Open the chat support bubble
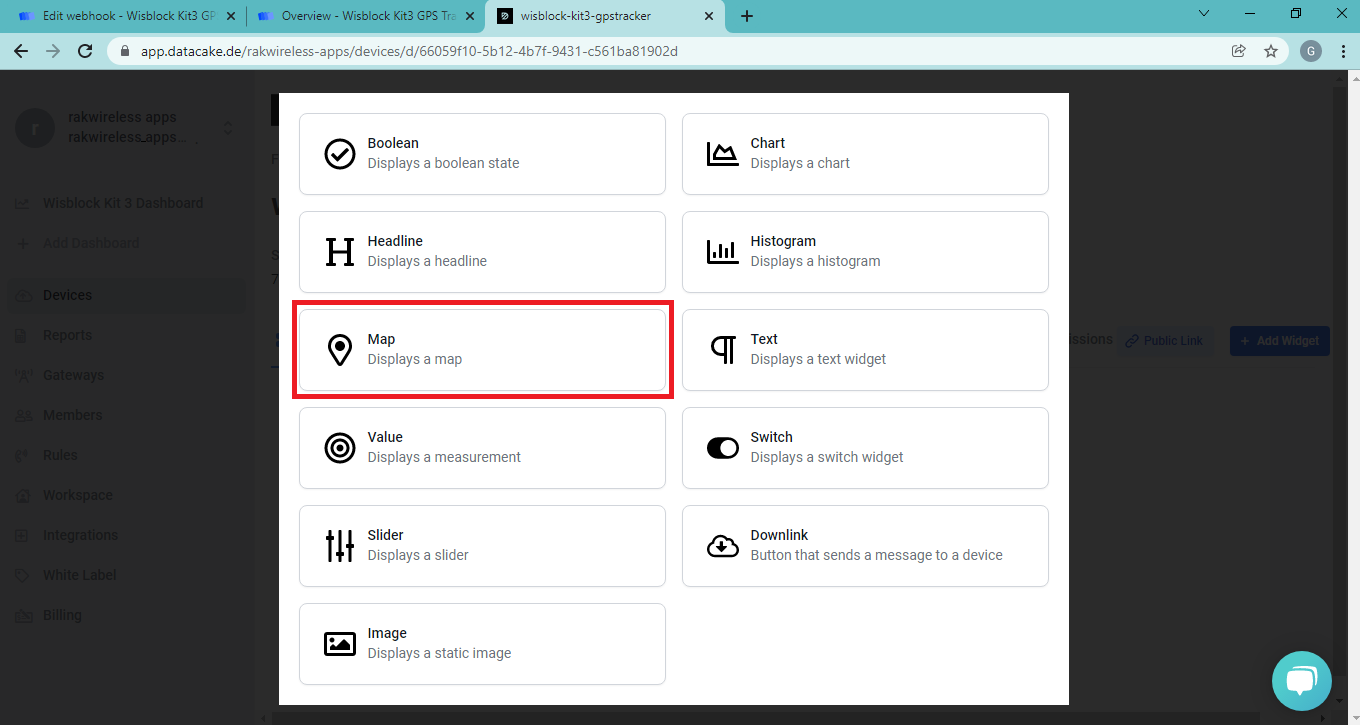The height and width of the screenshot is (725, 1360). pos(1301,681)
